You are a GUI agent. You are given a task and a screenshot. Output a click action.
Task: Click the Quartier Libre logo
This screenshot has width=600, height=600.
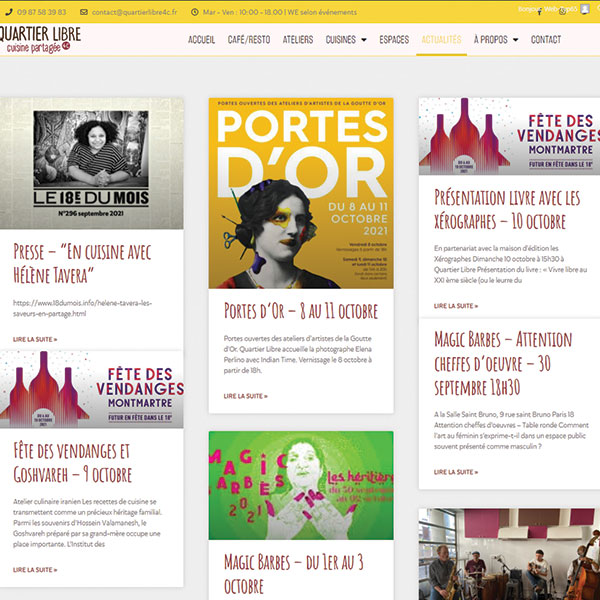point(40,39)
